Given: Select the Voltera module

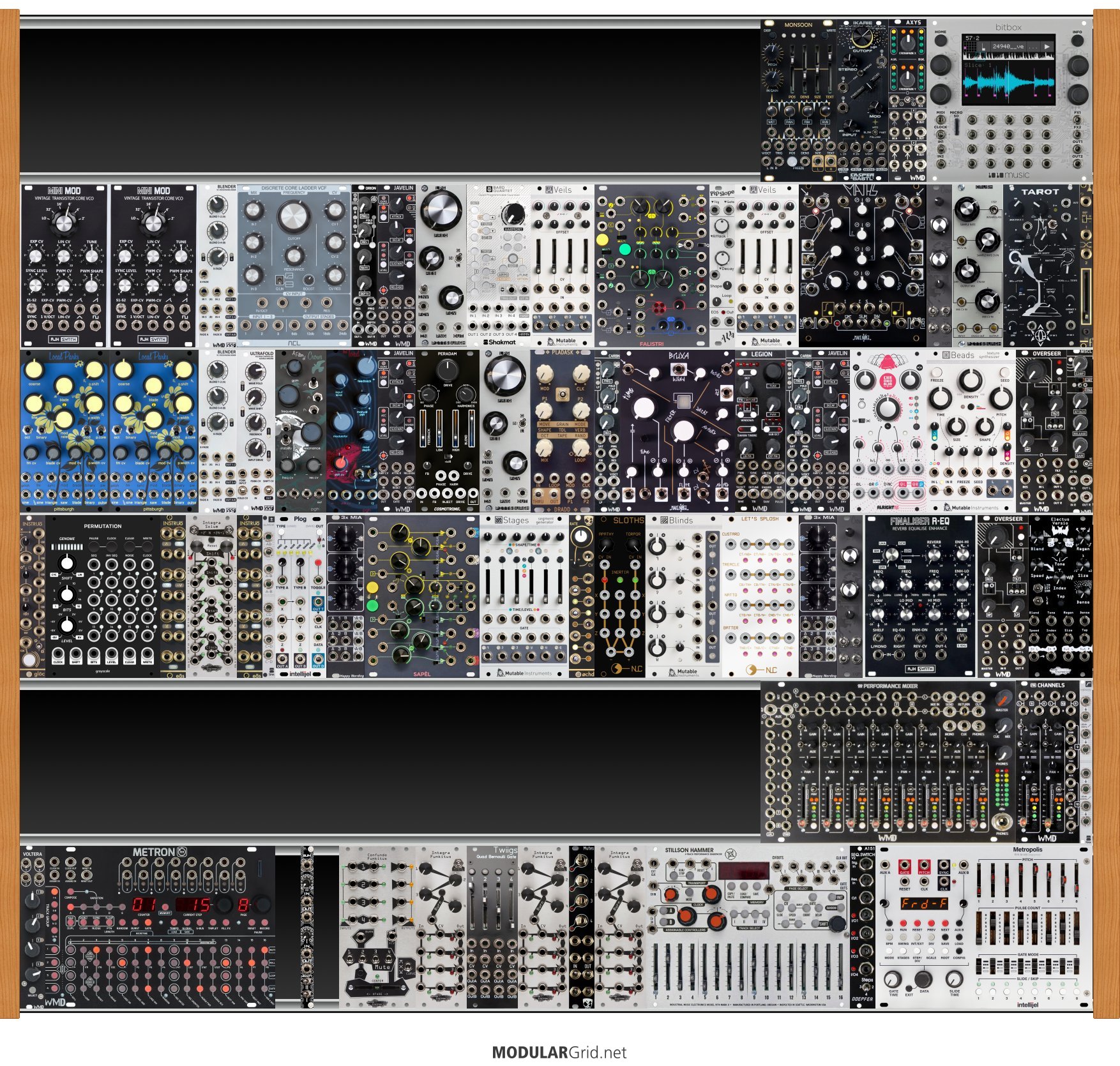Looking at the screenshot, I should [33, 926].
